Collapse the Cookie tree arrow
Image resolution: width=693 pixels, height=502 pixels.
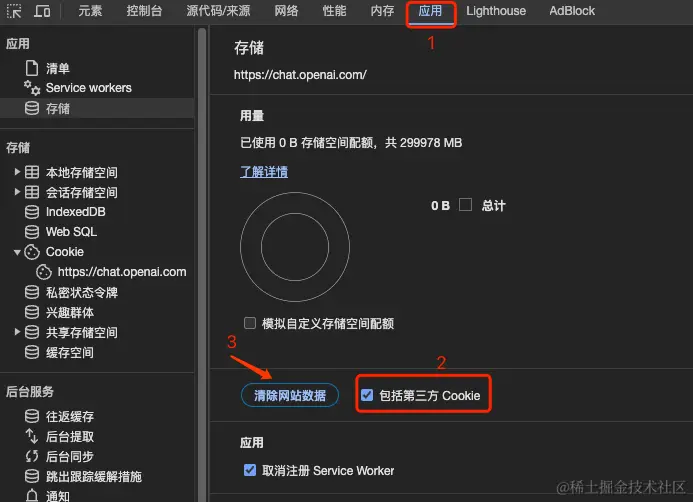(x=17, y=252)
